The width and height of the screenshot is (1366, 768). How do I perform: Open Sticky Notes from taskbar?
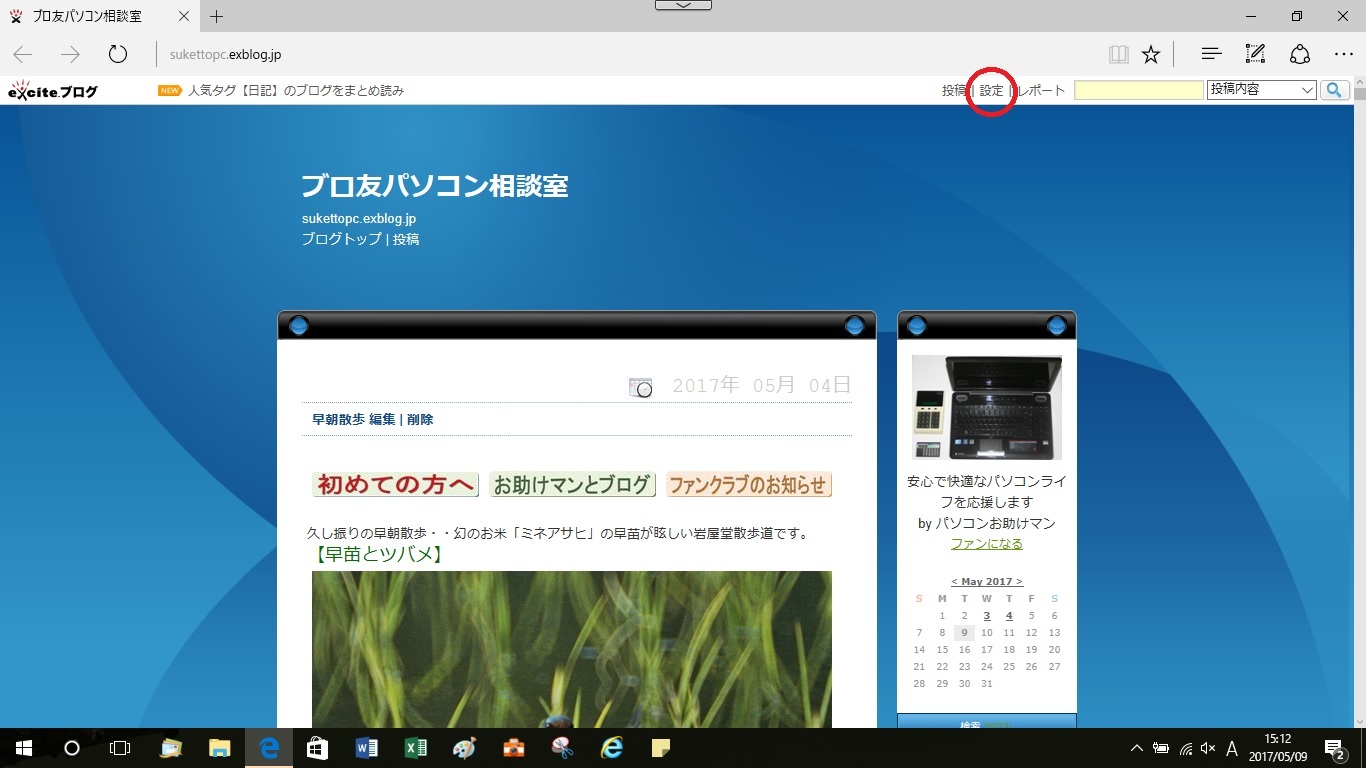point(660,748)
